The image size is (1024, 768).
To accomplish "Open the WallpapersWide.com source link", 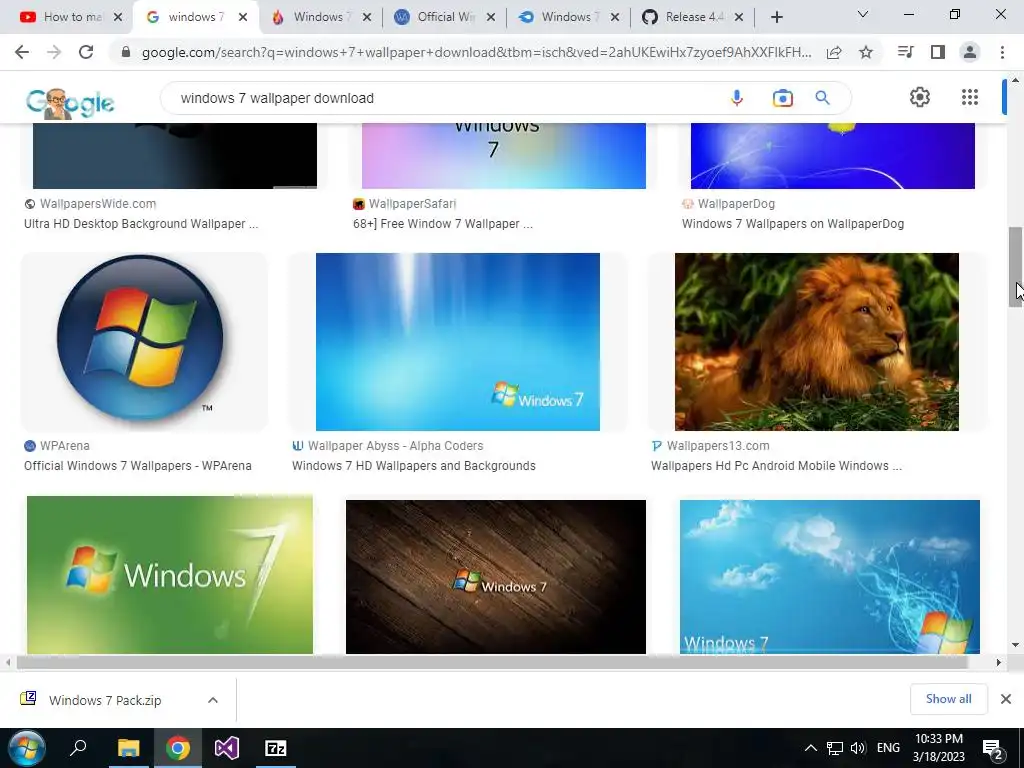I will [x=97, y=204].
